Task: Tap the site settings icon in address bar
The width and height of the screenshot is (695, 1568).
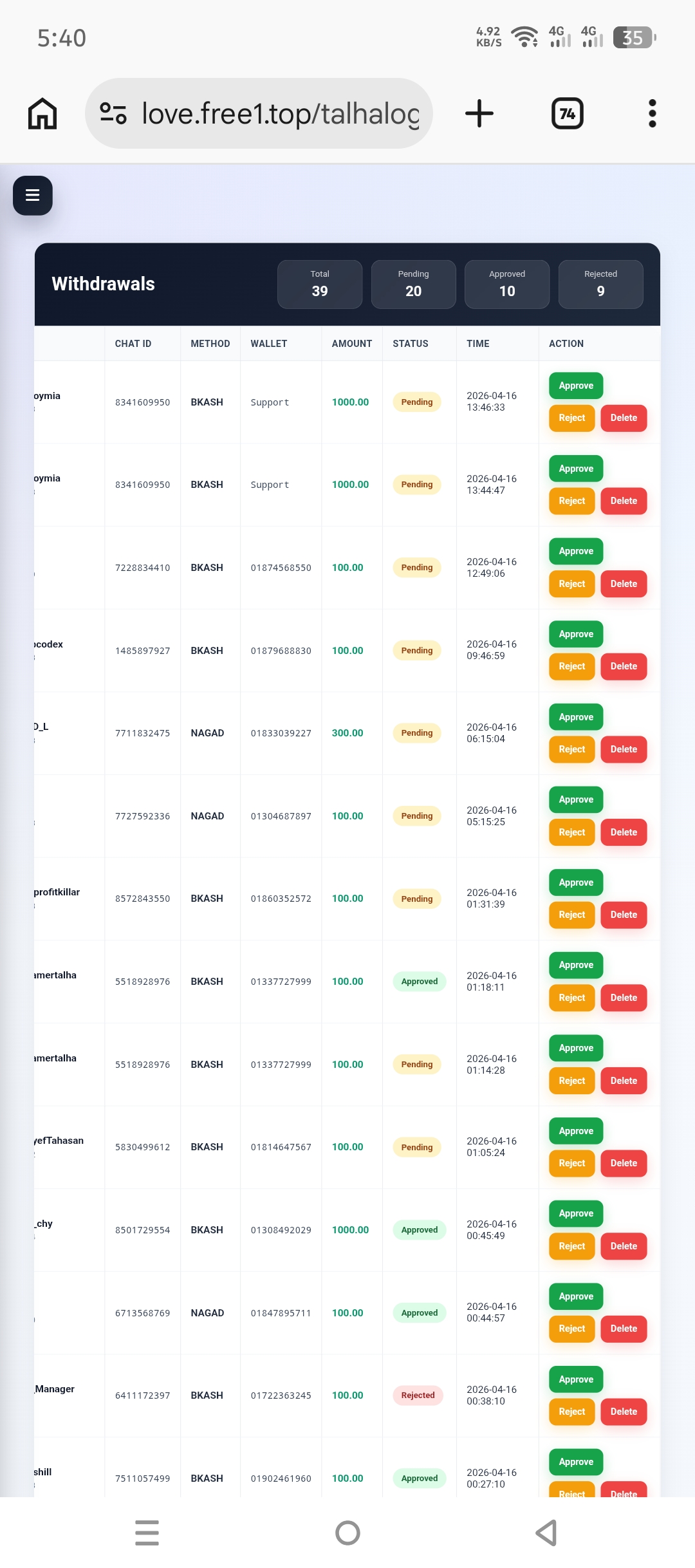Action: coord(113,114)
